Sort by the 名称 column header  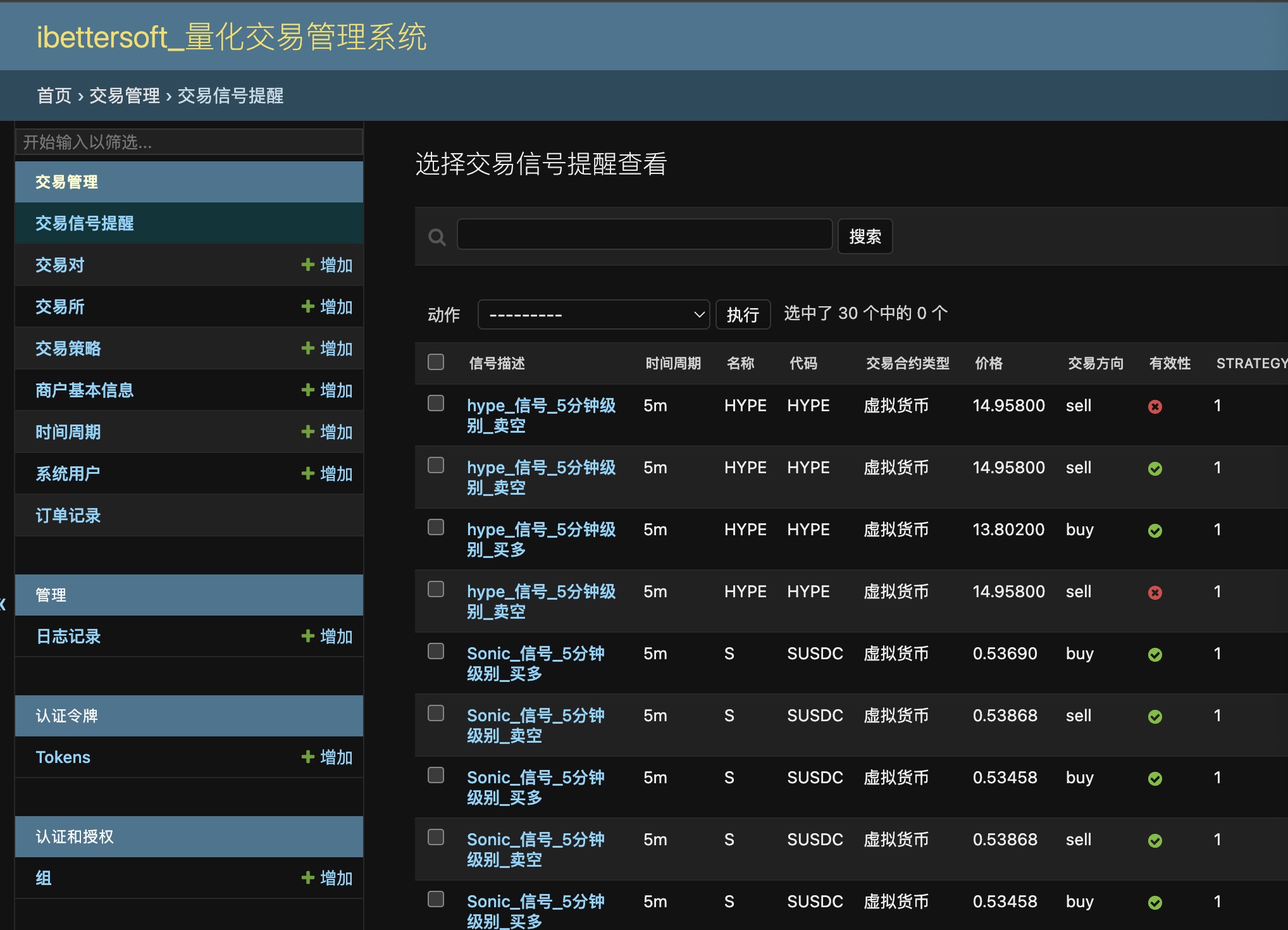point(741,363)
